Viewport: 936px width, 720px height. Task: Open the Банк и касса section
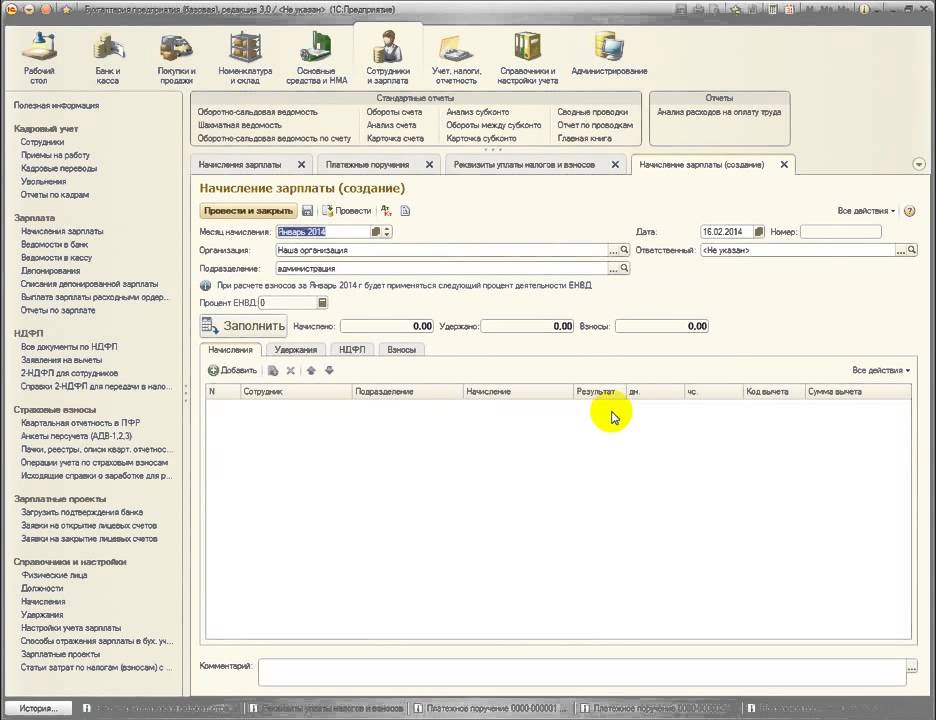coord(107,58)
